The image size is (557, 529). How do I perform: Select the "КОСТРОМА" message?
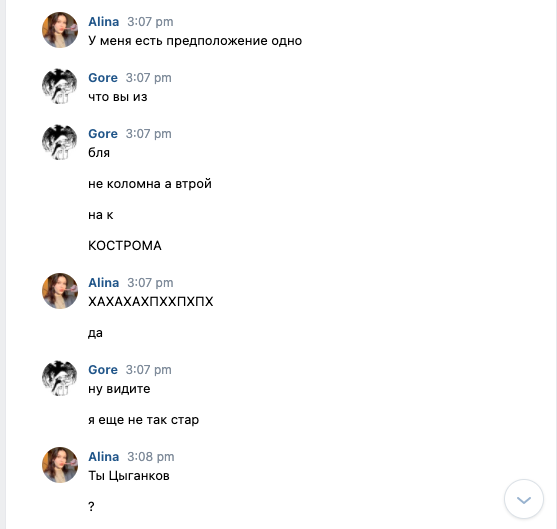tap(125, 245)
